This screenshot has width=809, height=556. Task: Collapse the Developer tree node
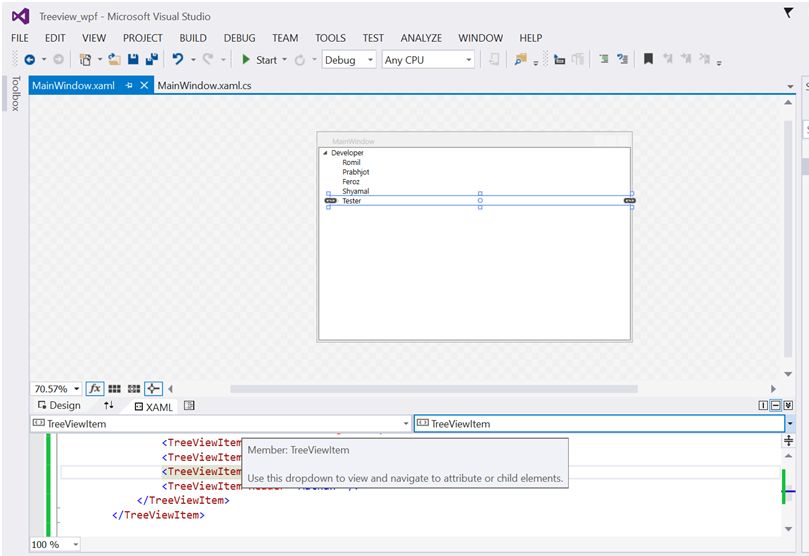pos(325,153)
